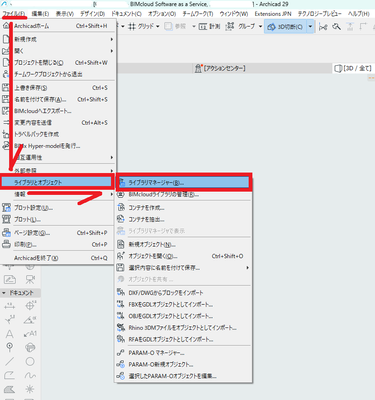Choose 変更内容を送信
The height and width of the screenshot is (400, 375).
pyautogui.click(x=58, y=123)
